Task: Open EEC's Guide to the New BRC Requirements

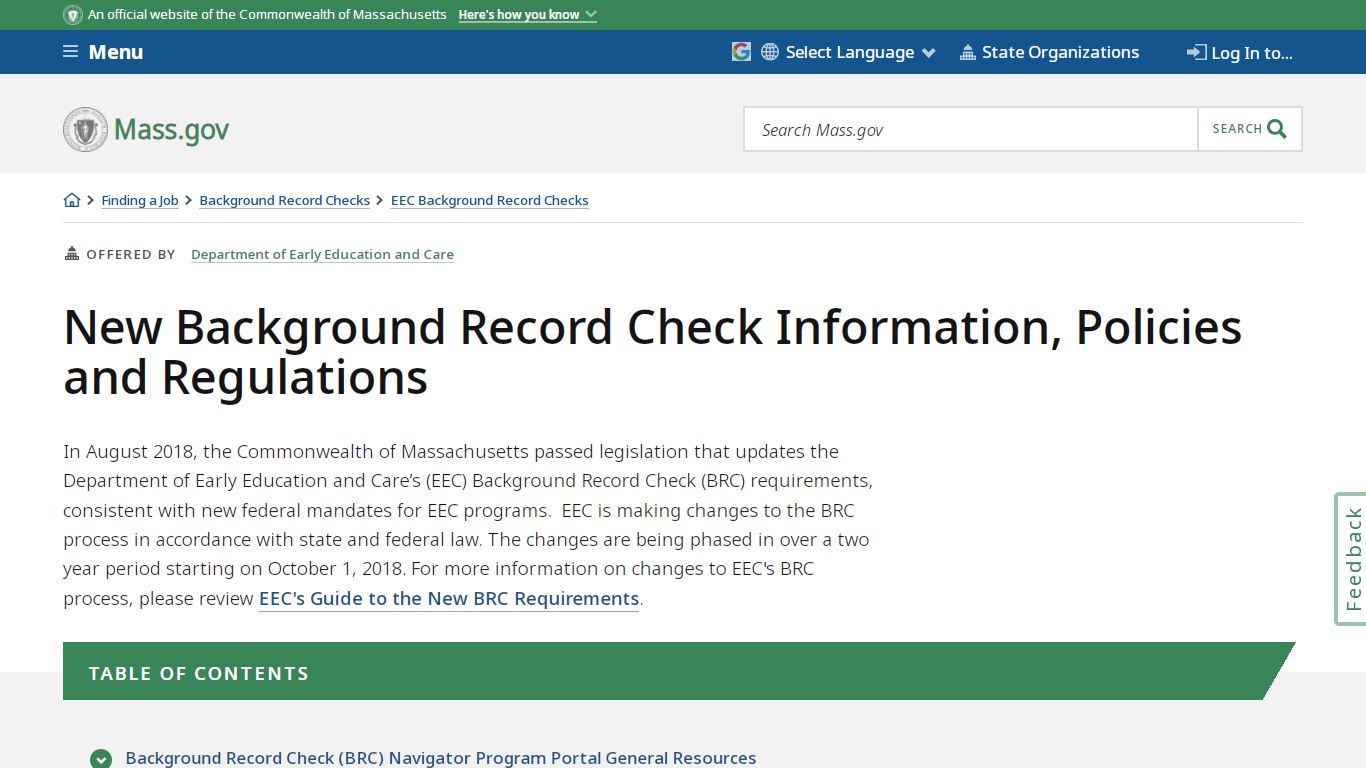Action: point(449,598)
